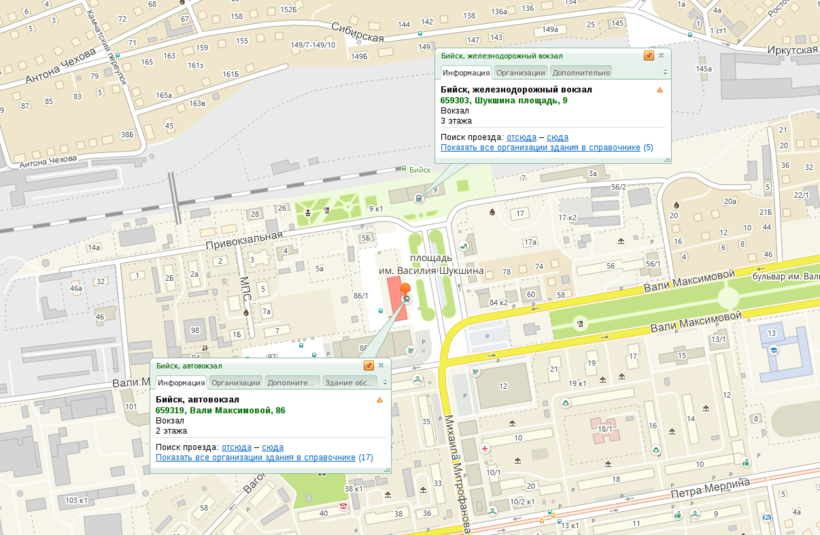Pin the Бийск автовокзал info popup
Screen dimensions: 820x535
click(368, 366)
